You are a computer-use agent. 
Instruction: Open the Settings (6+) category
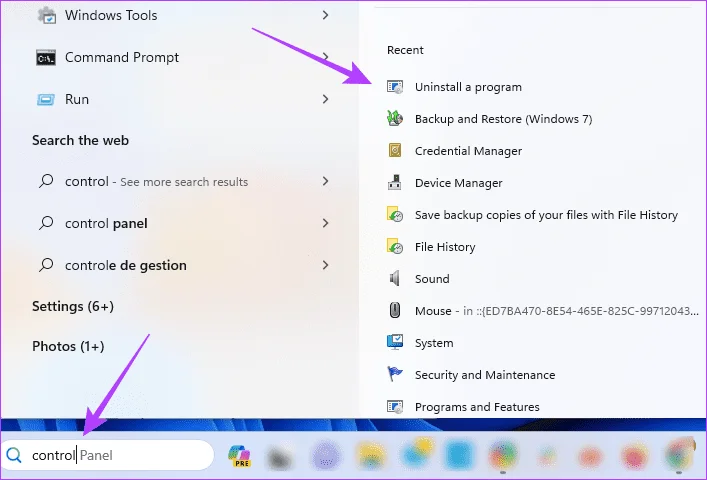73,306
